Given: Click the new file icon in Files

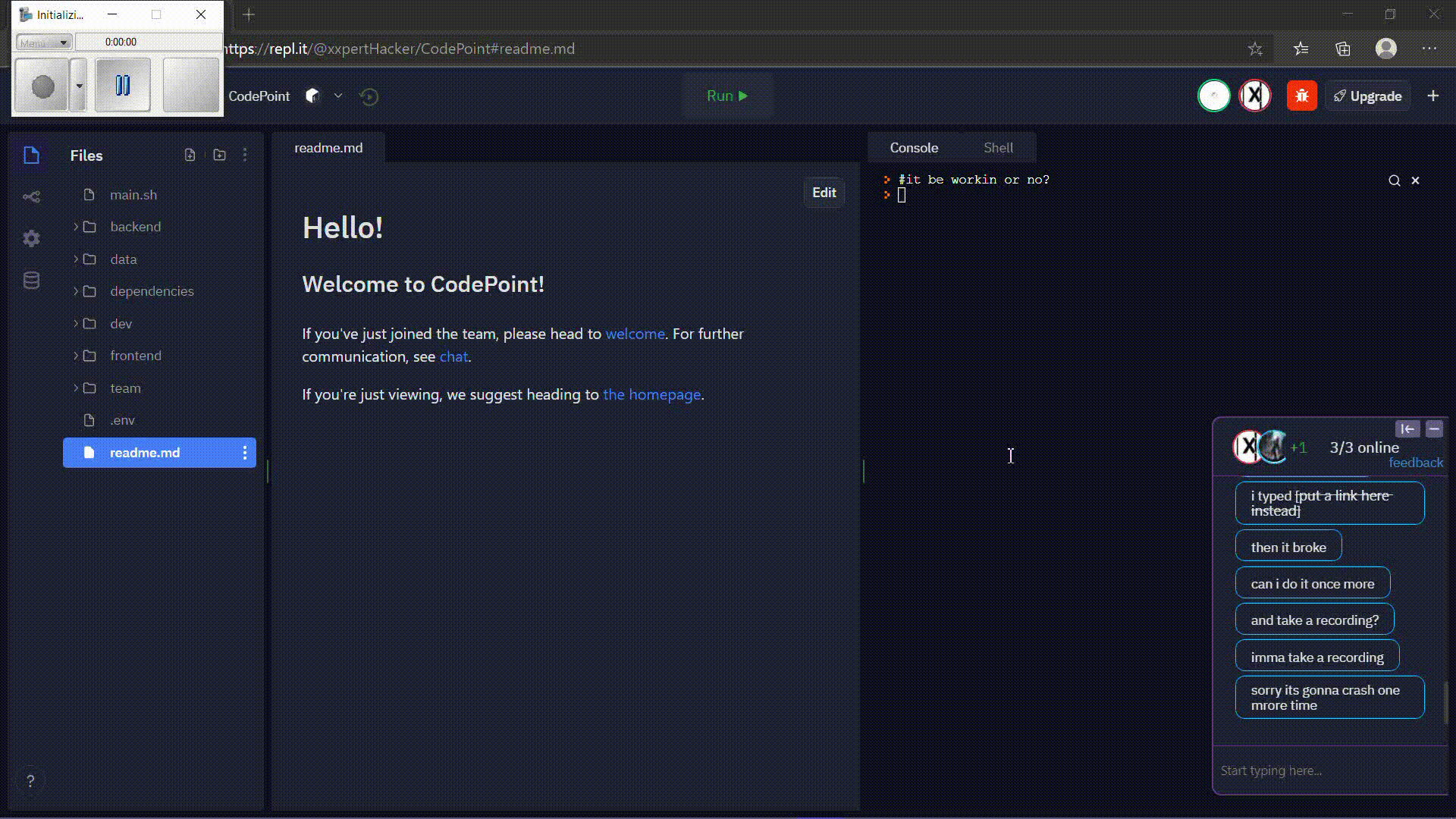Looking at the screenshot, I should pos(190,155).
